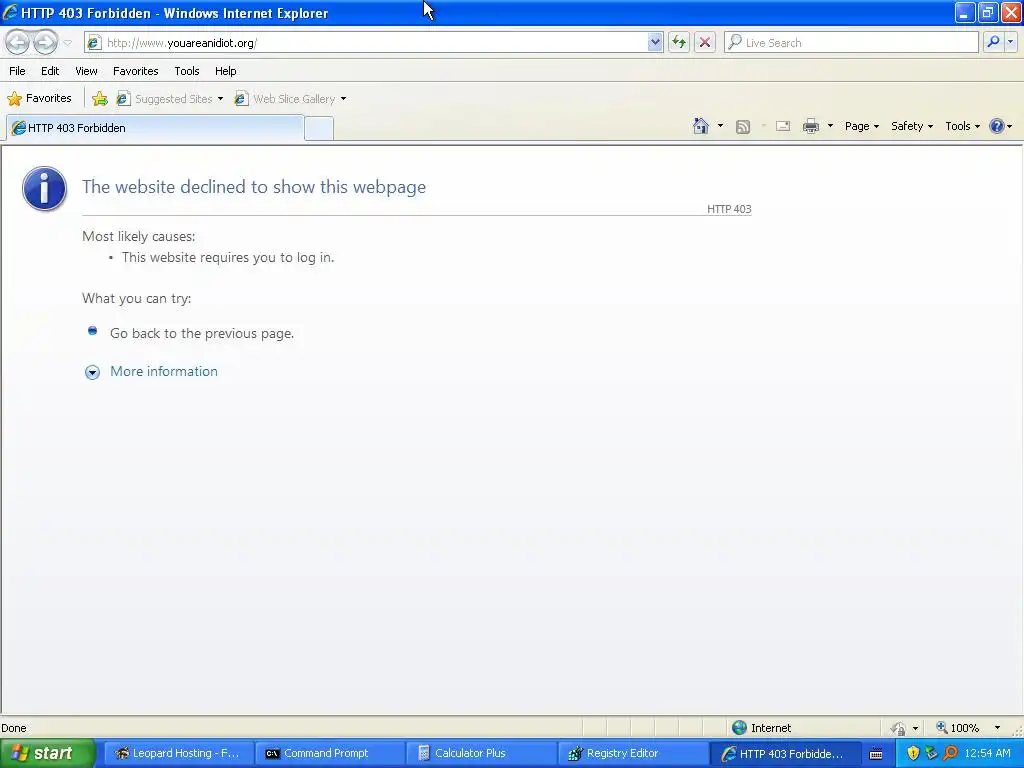Open the Favorites menu in menu bar
The image size is (1024, 768).
pyautogui.click(x=135, y=71)
